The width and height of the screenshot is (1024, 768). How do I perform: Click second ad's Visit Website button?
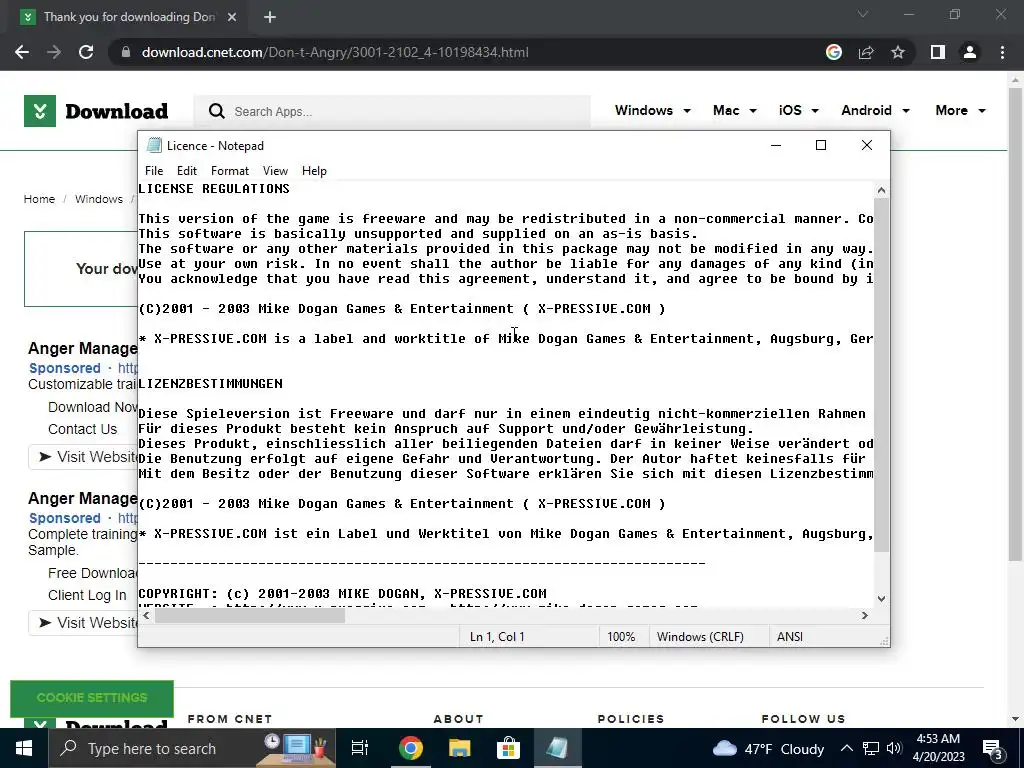tap(84, 623)
